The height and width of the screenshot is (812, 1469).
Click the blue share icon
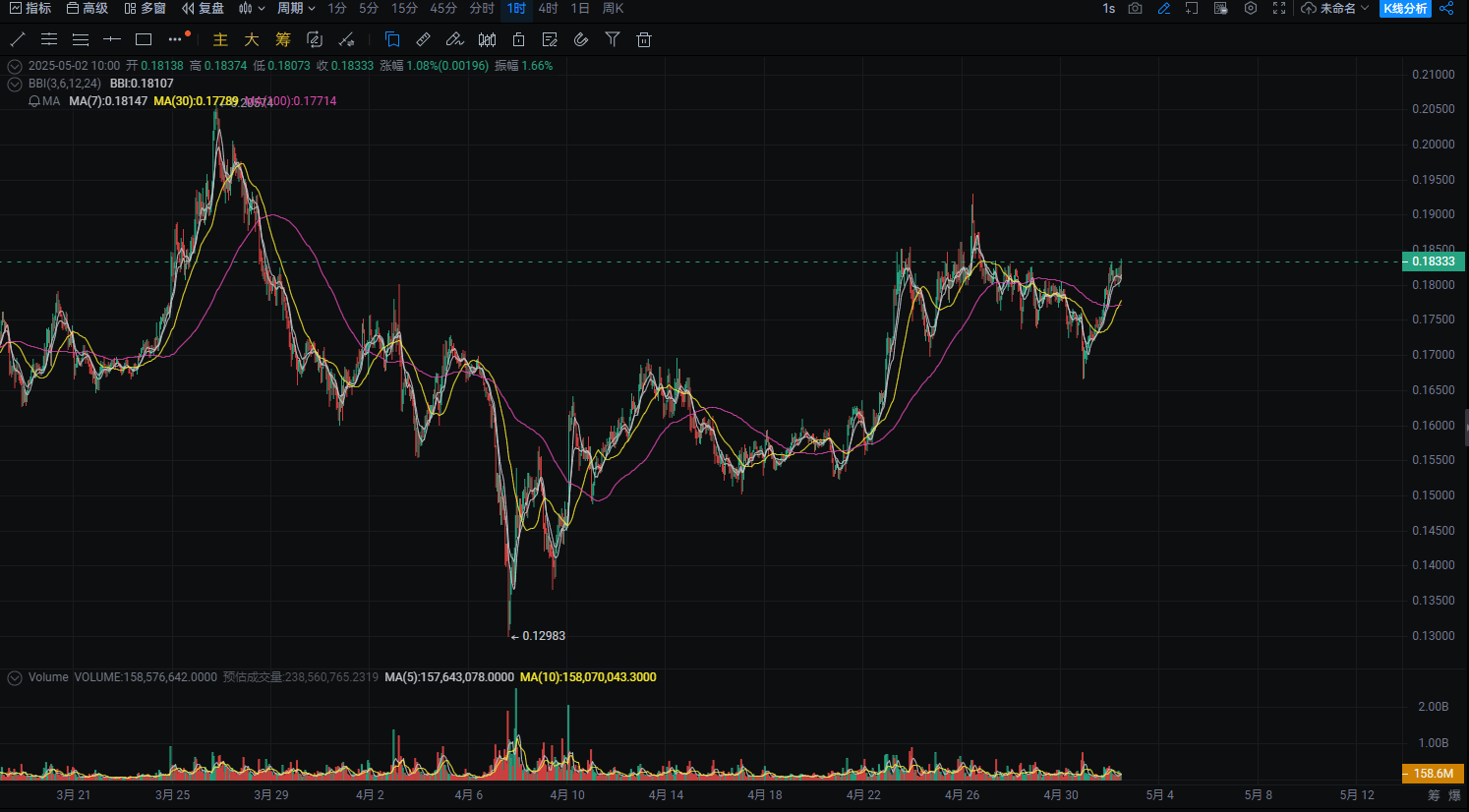tap(1446, 8)
